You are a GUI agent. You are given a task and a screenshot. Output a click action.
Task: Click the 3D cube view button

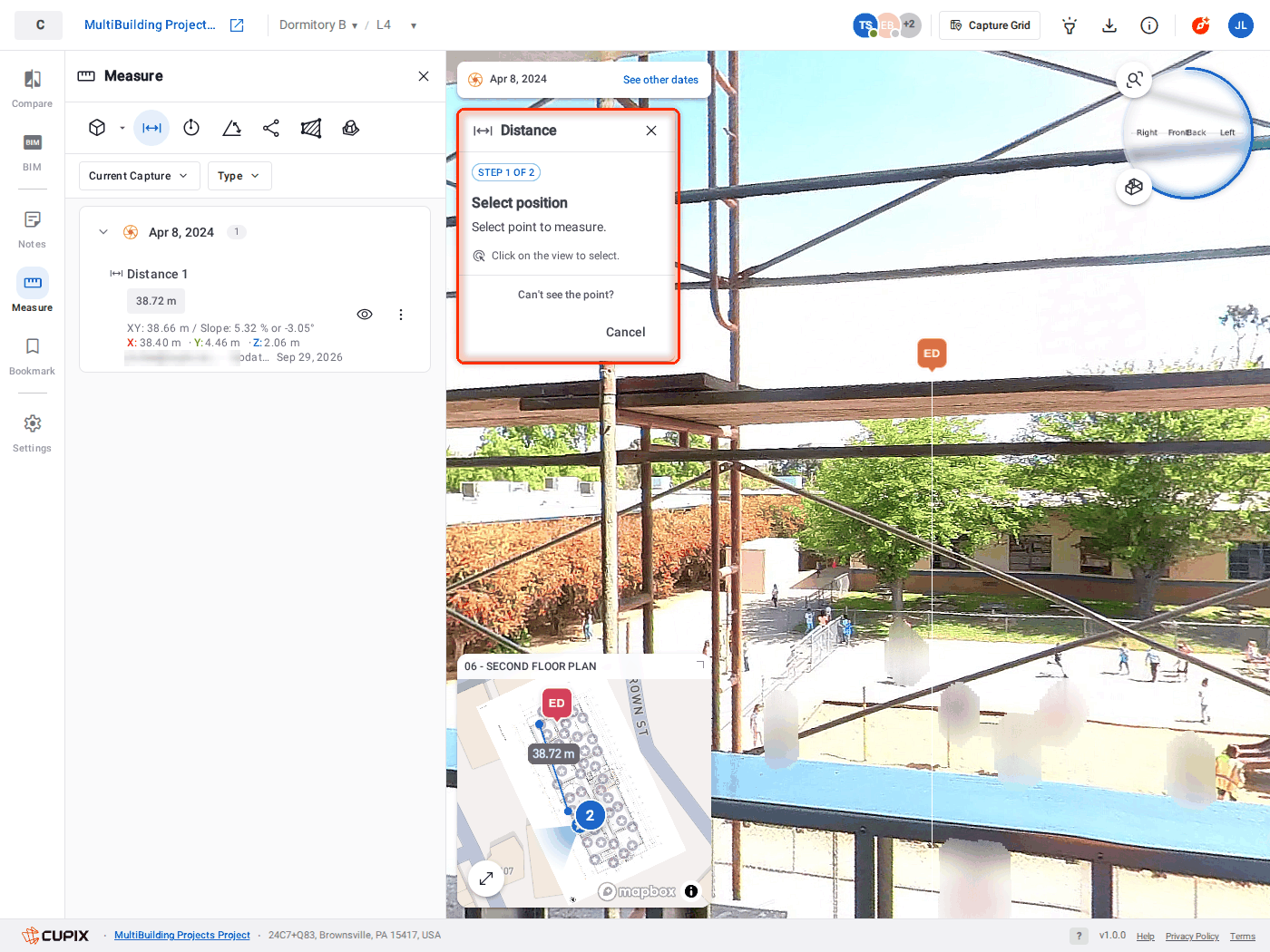[1134, 187]
